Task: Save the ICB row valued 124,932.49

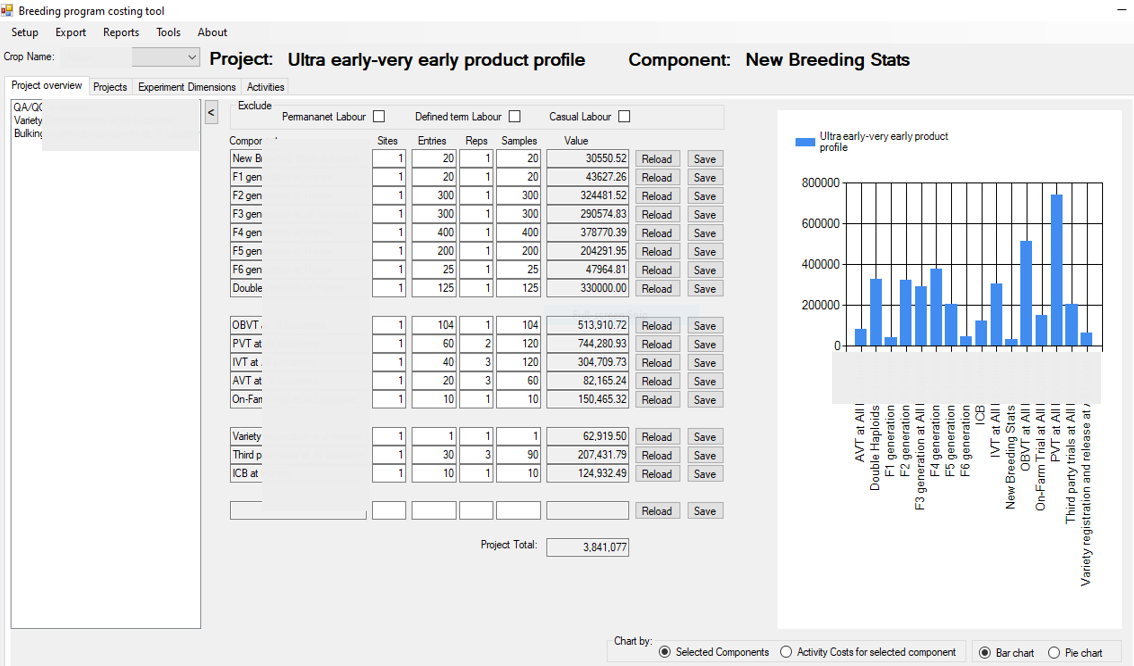Action: [705, 474]
